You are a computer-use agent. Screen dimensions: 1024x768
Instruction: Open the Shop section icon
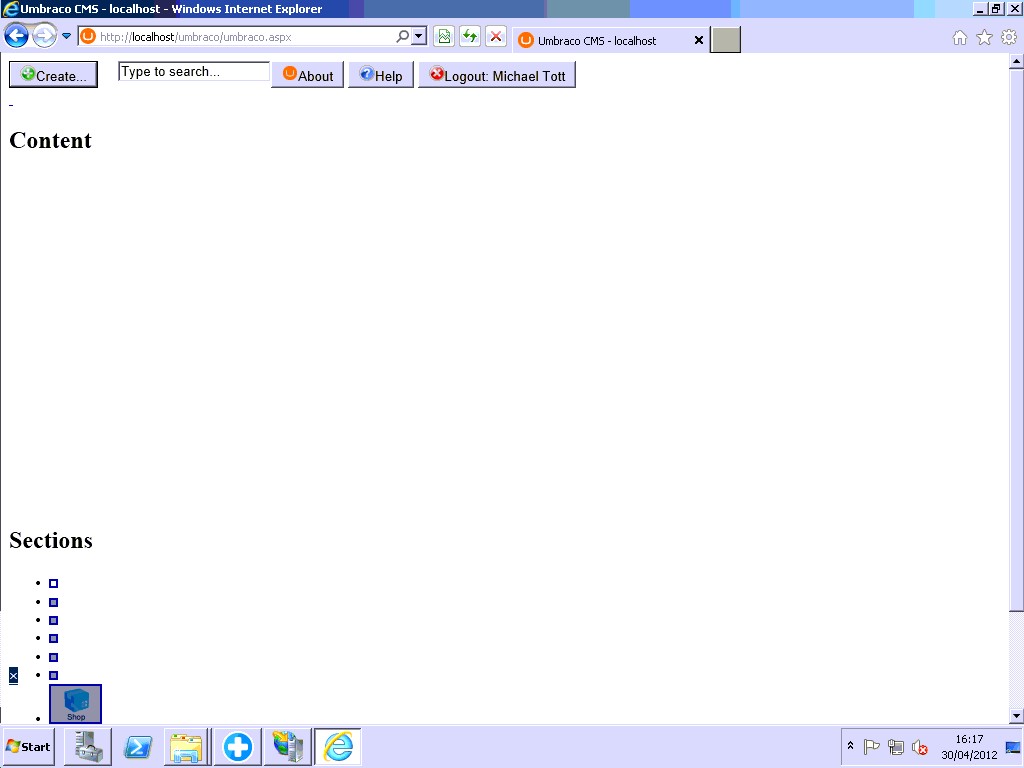(76, 704)
